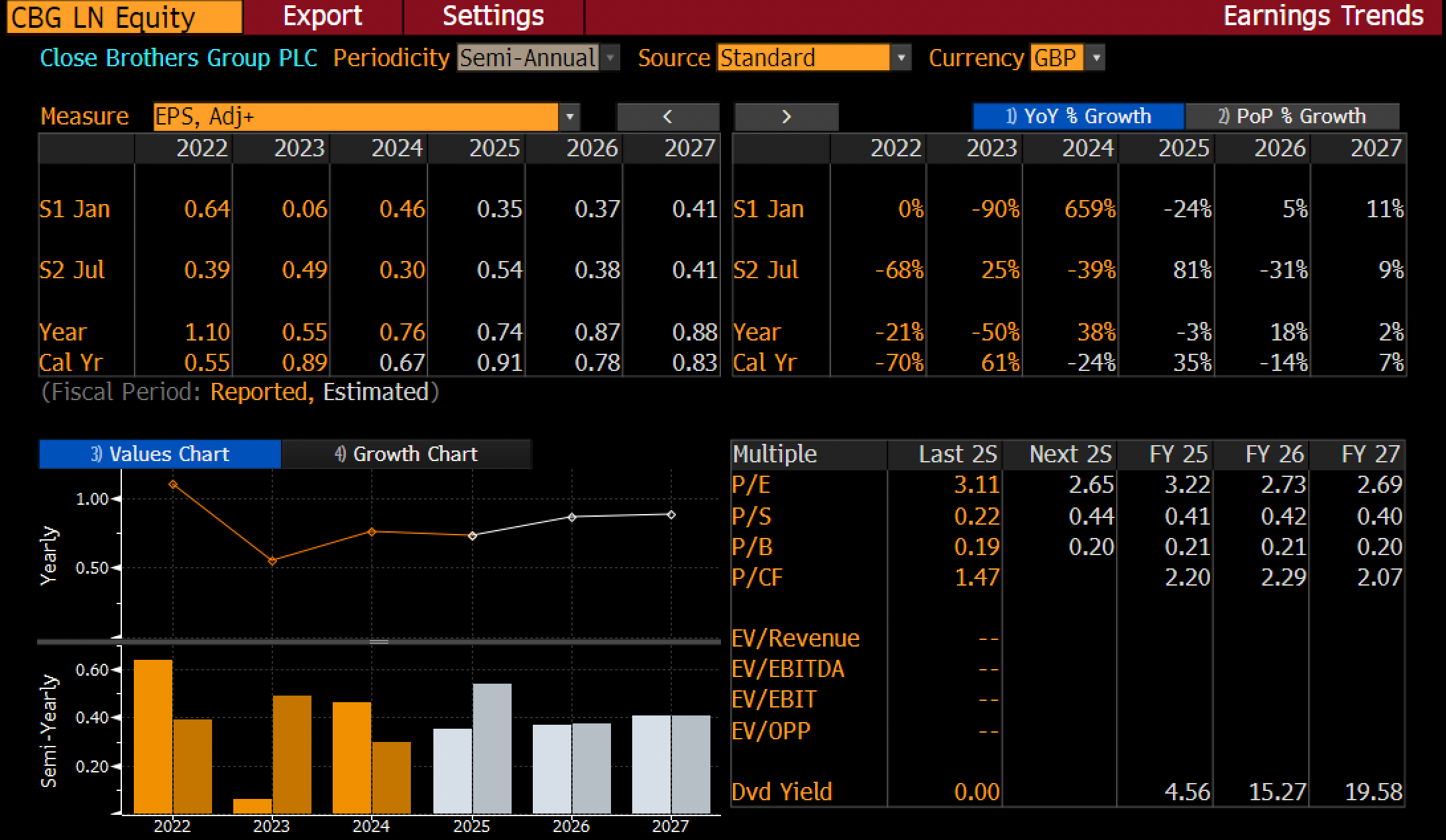Click the P/CF Last 2S value 1.47

pos(976,578)
